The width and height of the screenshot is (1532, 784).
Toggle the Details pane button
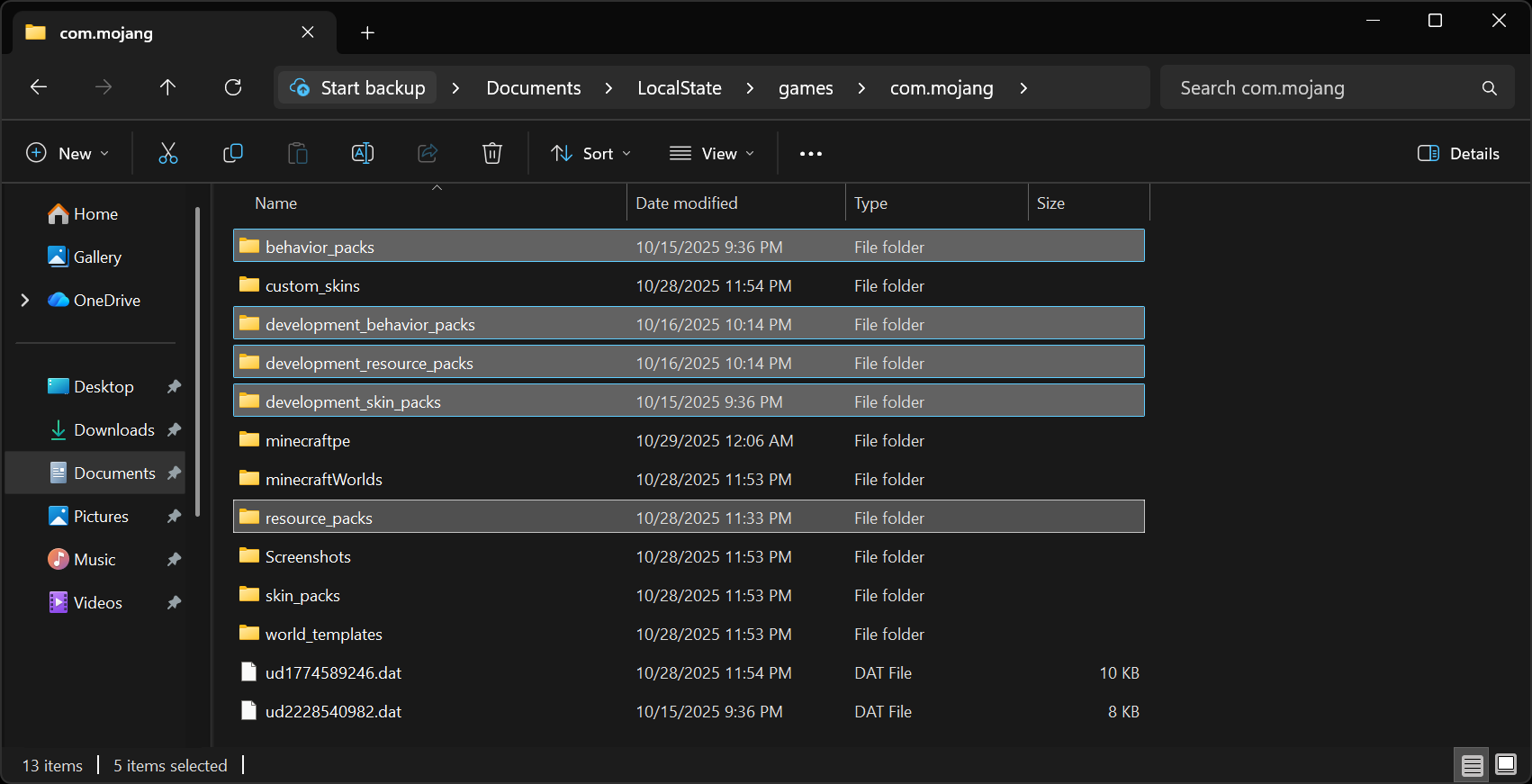click(x=1458, y=153)
